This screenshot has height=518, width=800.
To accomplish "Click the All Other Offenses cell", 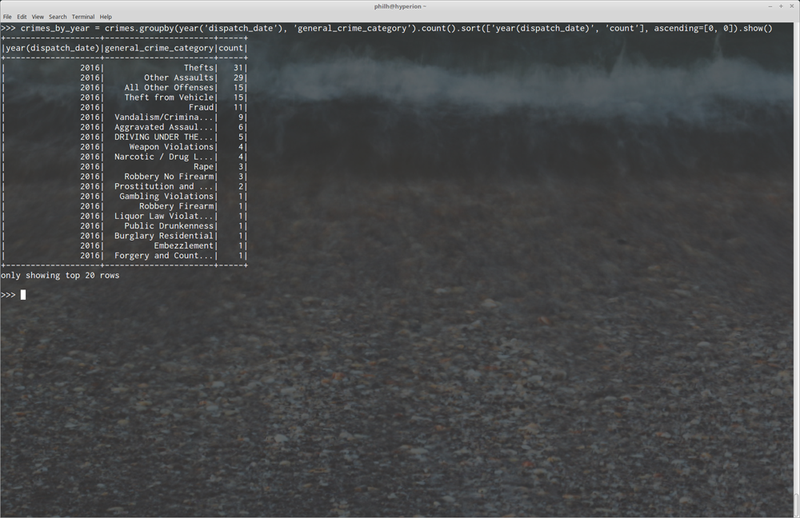I will [169, 87].
